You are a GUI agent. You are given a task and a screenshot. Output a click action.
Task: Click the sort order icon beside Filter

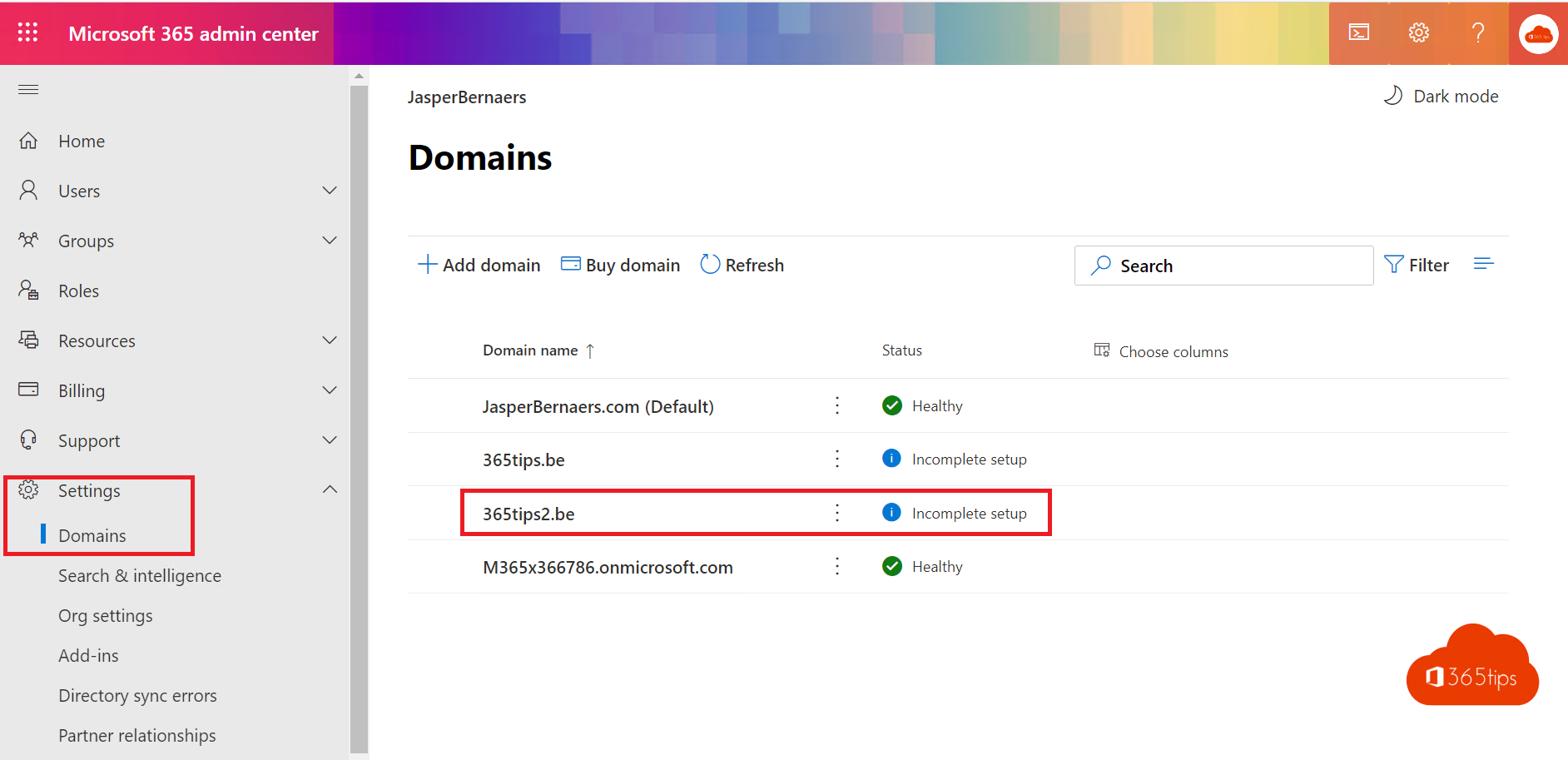(1484, 263)
